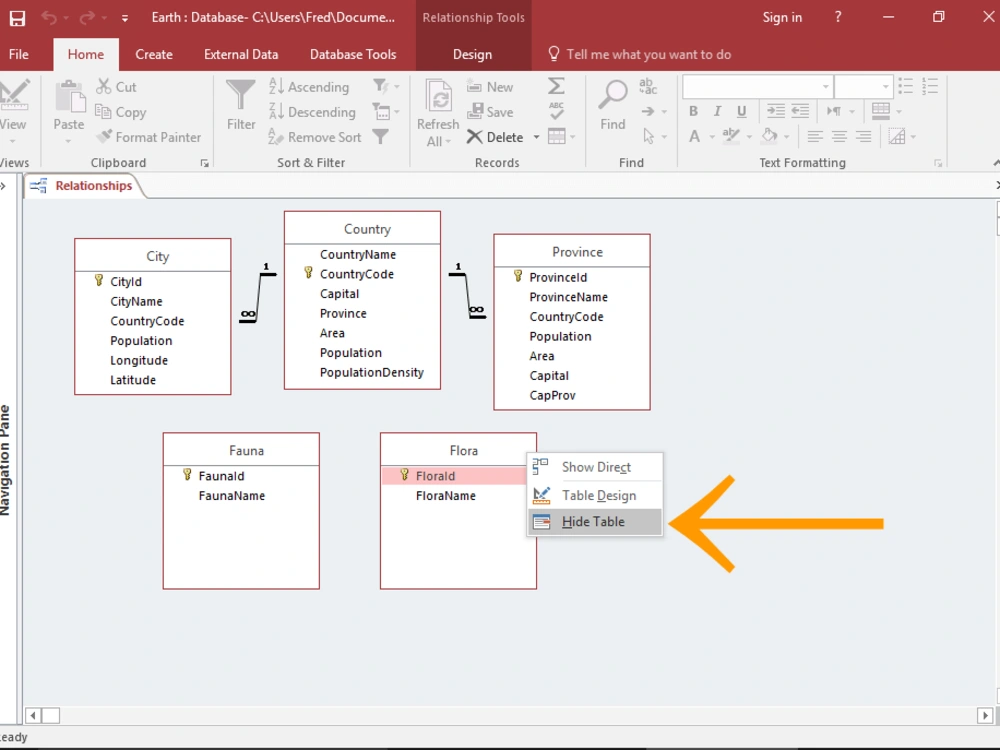Click the Spelling check icon

click(x=557, y=112)
